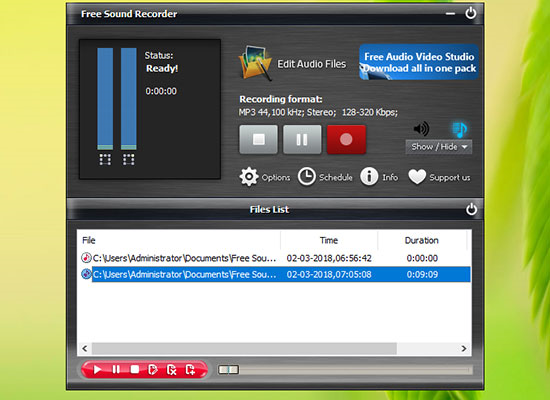Screen dimensions: 550x400
Task: Play the selected file in files list
Action: pos(97,369)
